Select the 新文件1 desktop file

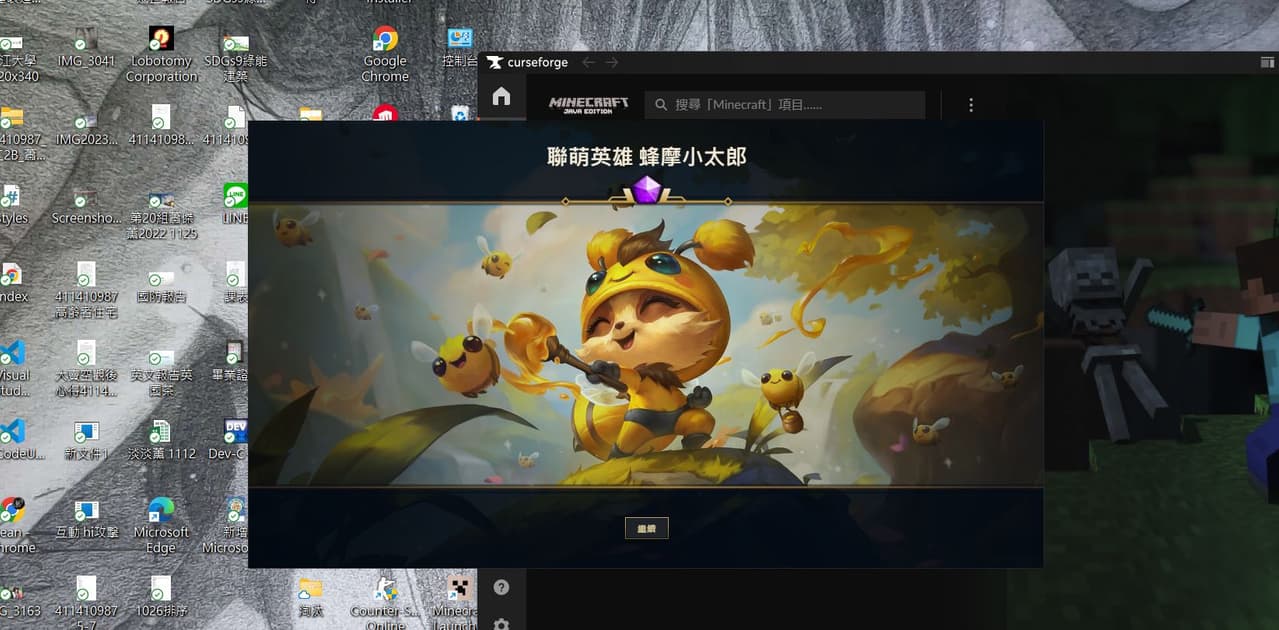tap(86, 440)
